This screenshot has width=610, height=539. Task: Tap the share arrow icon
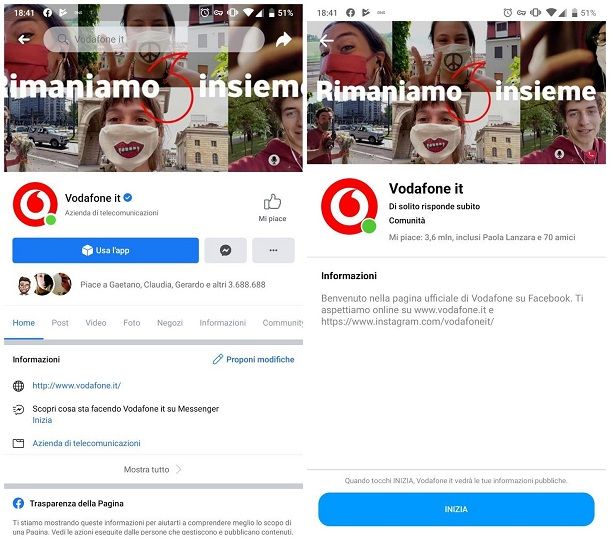point(284,39)
